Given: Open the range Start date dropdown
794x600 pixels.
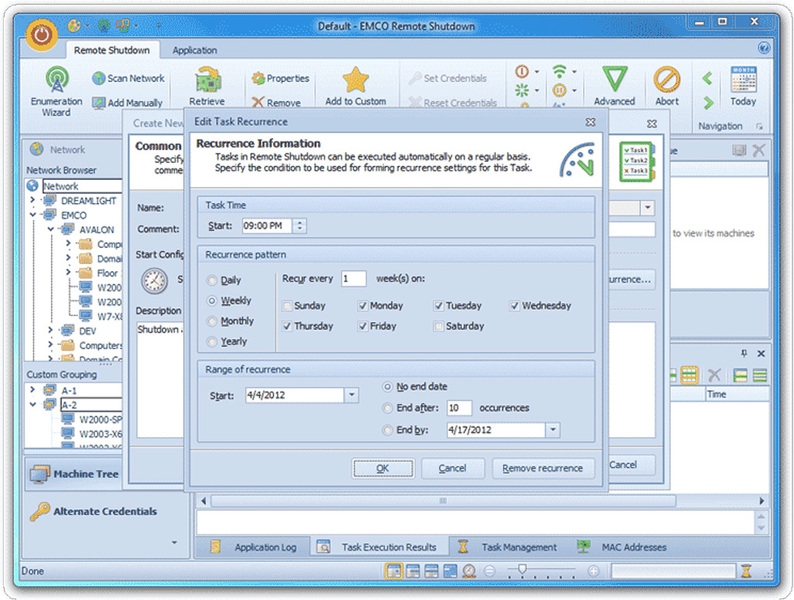Looking at the screenshot, I should tap(351, 395).
